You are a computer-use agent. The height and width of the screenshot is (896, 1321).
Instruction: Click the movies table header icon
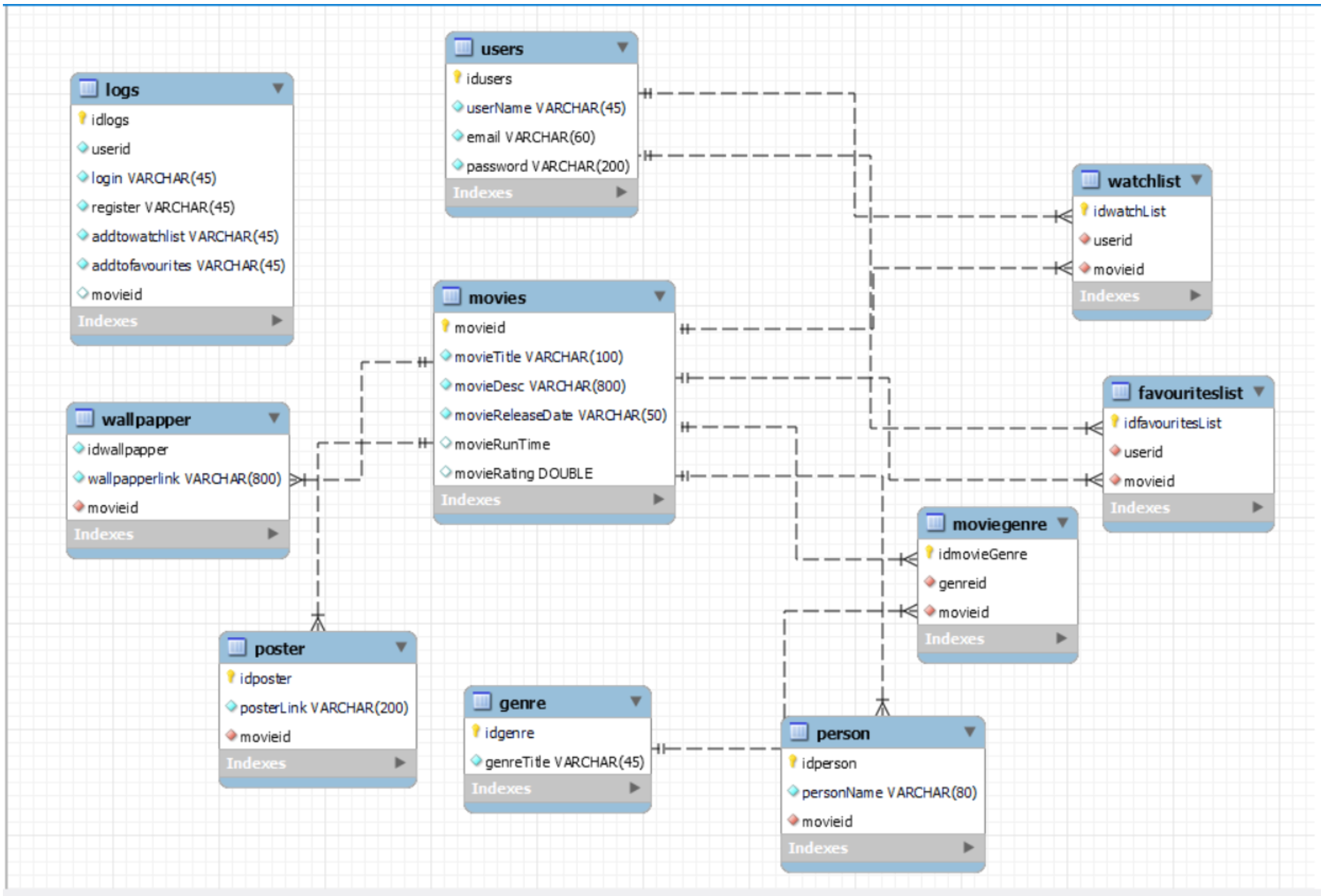[x=451, y=296]
